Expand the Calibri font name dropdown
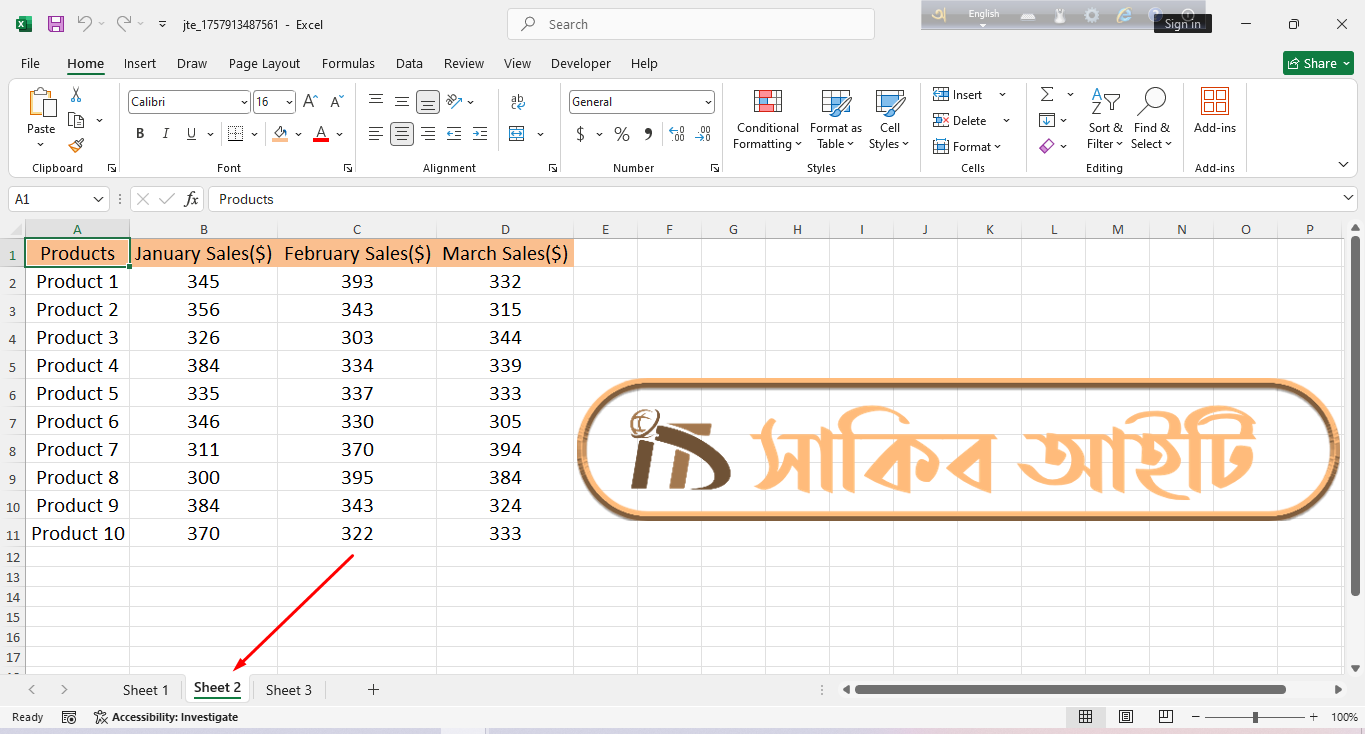Image resolution: width=1365 pixels, height=734 pixels. pyautogui.click(x=244, y=102)
